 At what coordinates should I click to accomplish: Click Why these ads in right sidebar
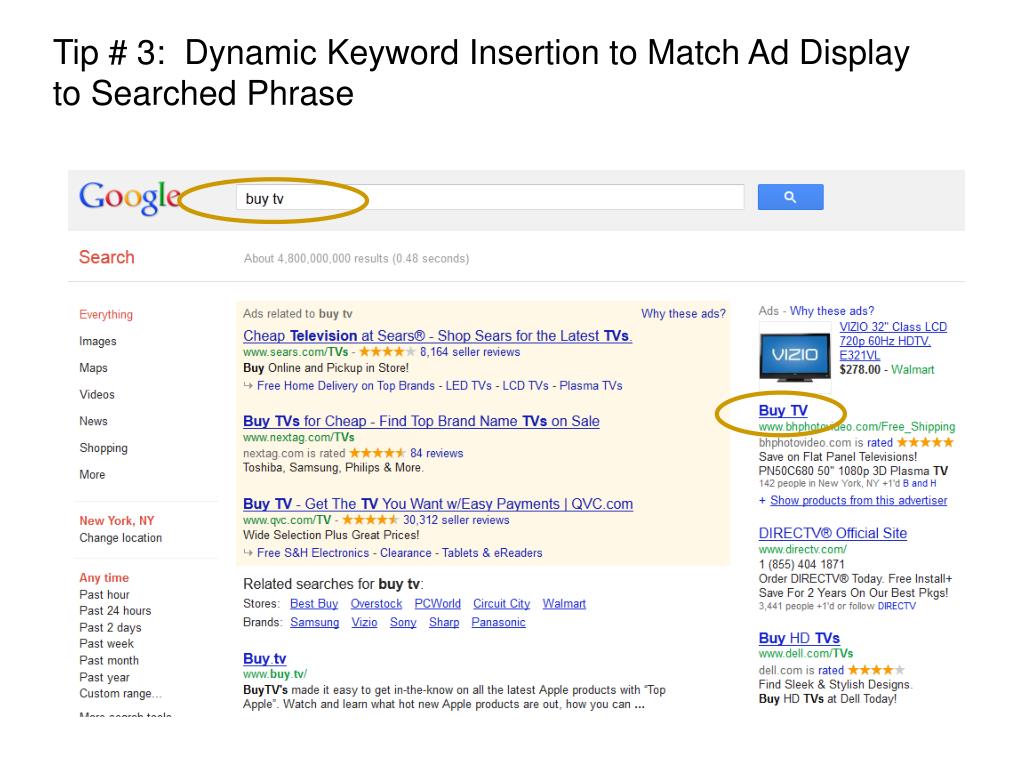pyautogui.click(x=831, y=311)
